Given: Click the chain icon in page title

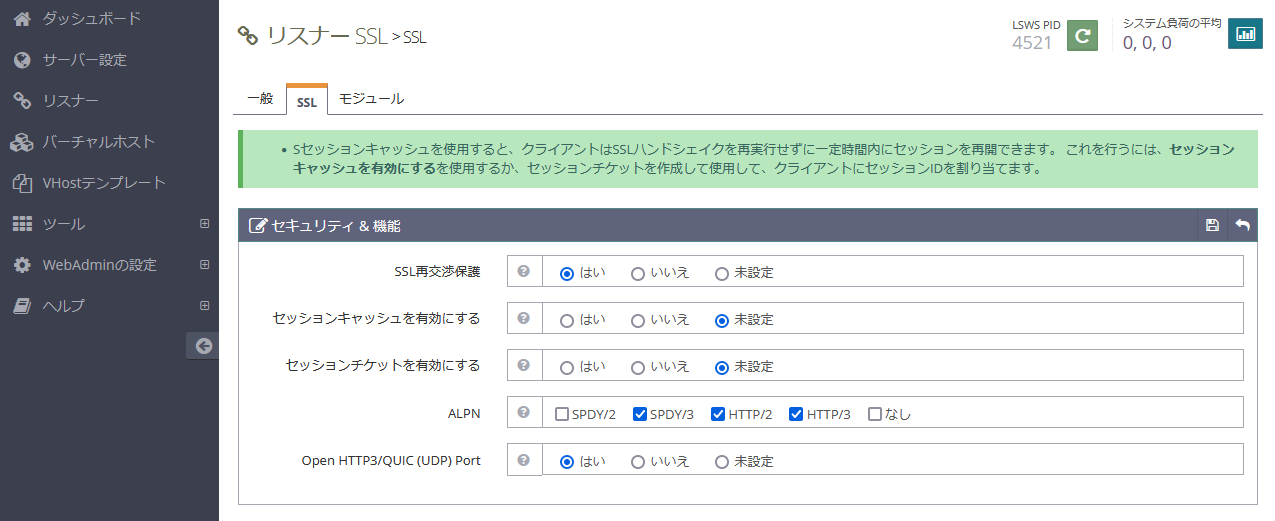Looking at the screenshot, I should (x=247, y=36).
